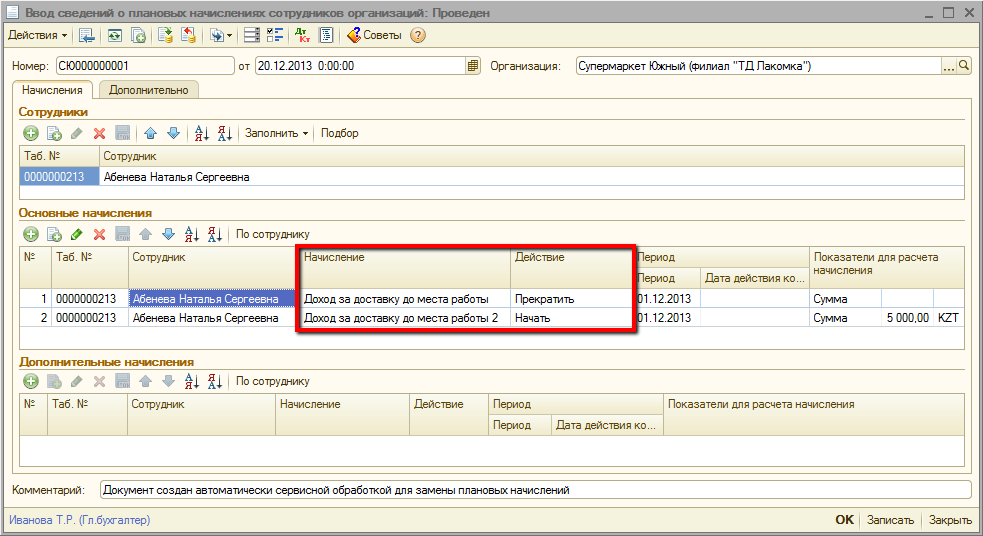983x536 pixels.
Task: Click the Записать button
Action: pos(890,520)
